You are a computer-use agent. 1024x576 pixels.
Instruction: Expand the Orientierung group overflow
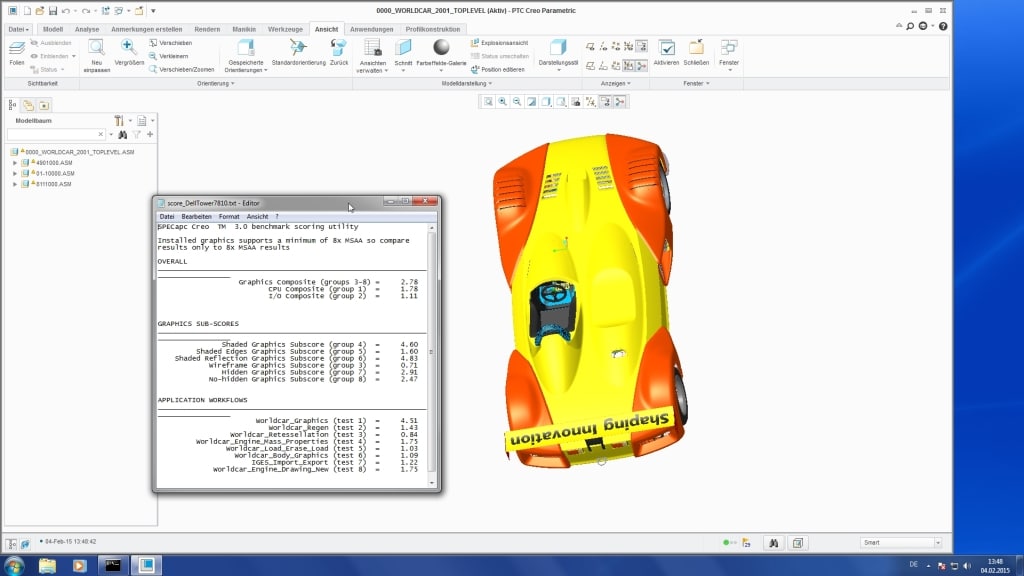tap(216, 84)
